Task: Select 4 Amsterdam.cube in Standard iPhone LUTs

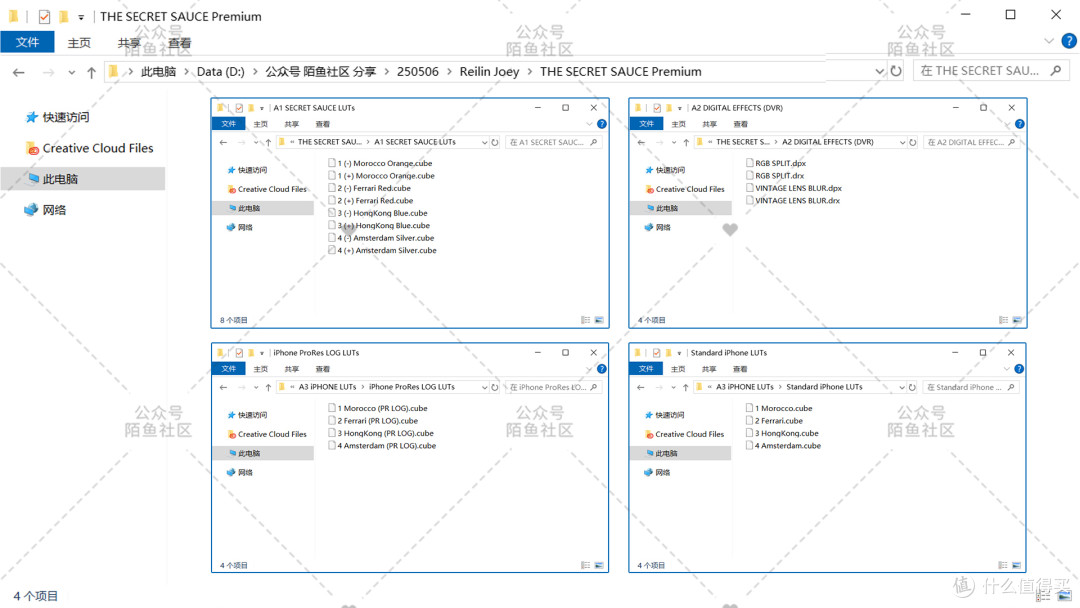Action: (784, 445)
